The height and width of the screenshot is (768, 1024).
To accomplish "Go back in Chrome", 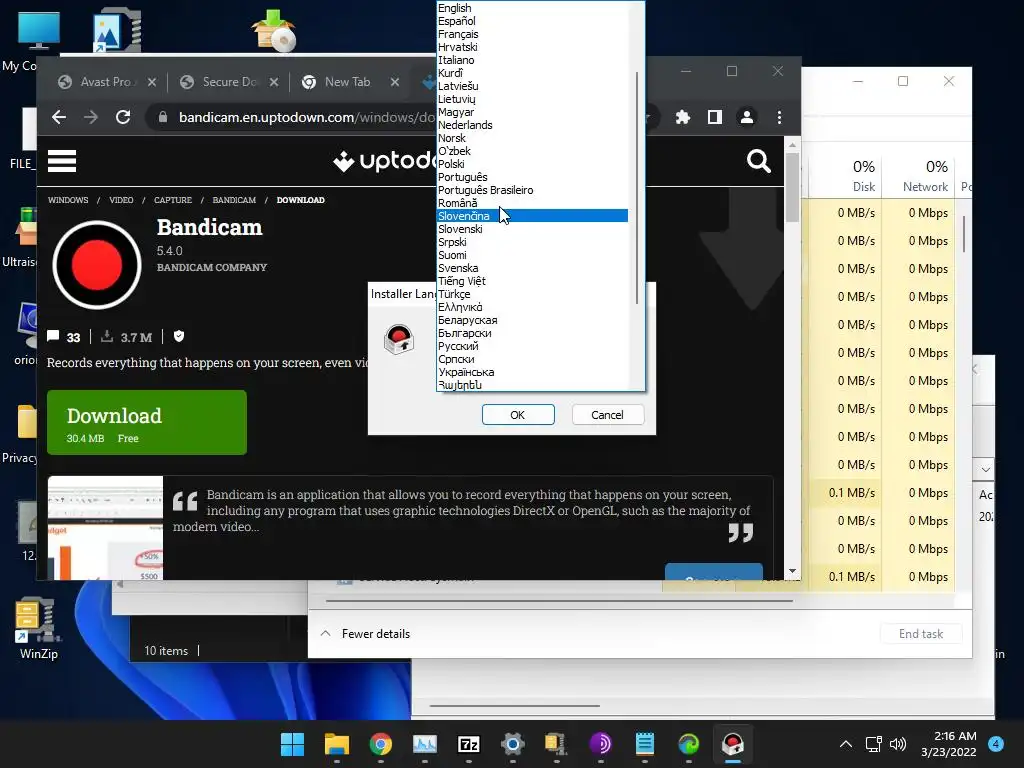I will pos(59,117).
